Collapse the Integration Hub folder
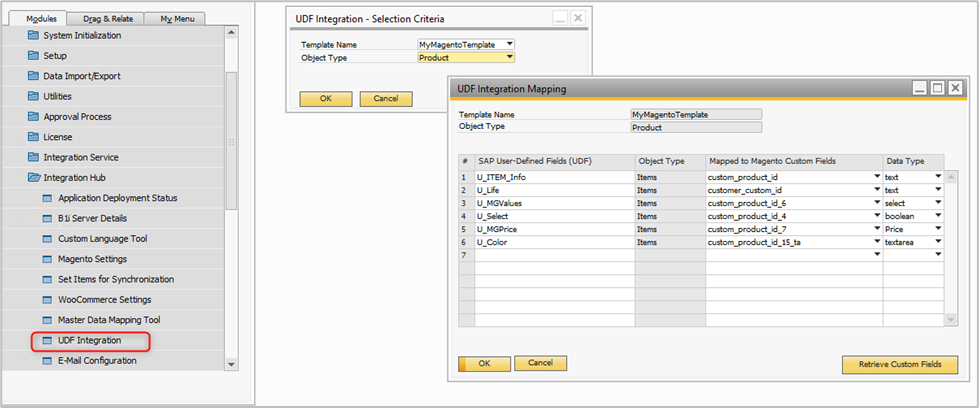979x408 pixels. pyautogui.click(x=33, y=178)
